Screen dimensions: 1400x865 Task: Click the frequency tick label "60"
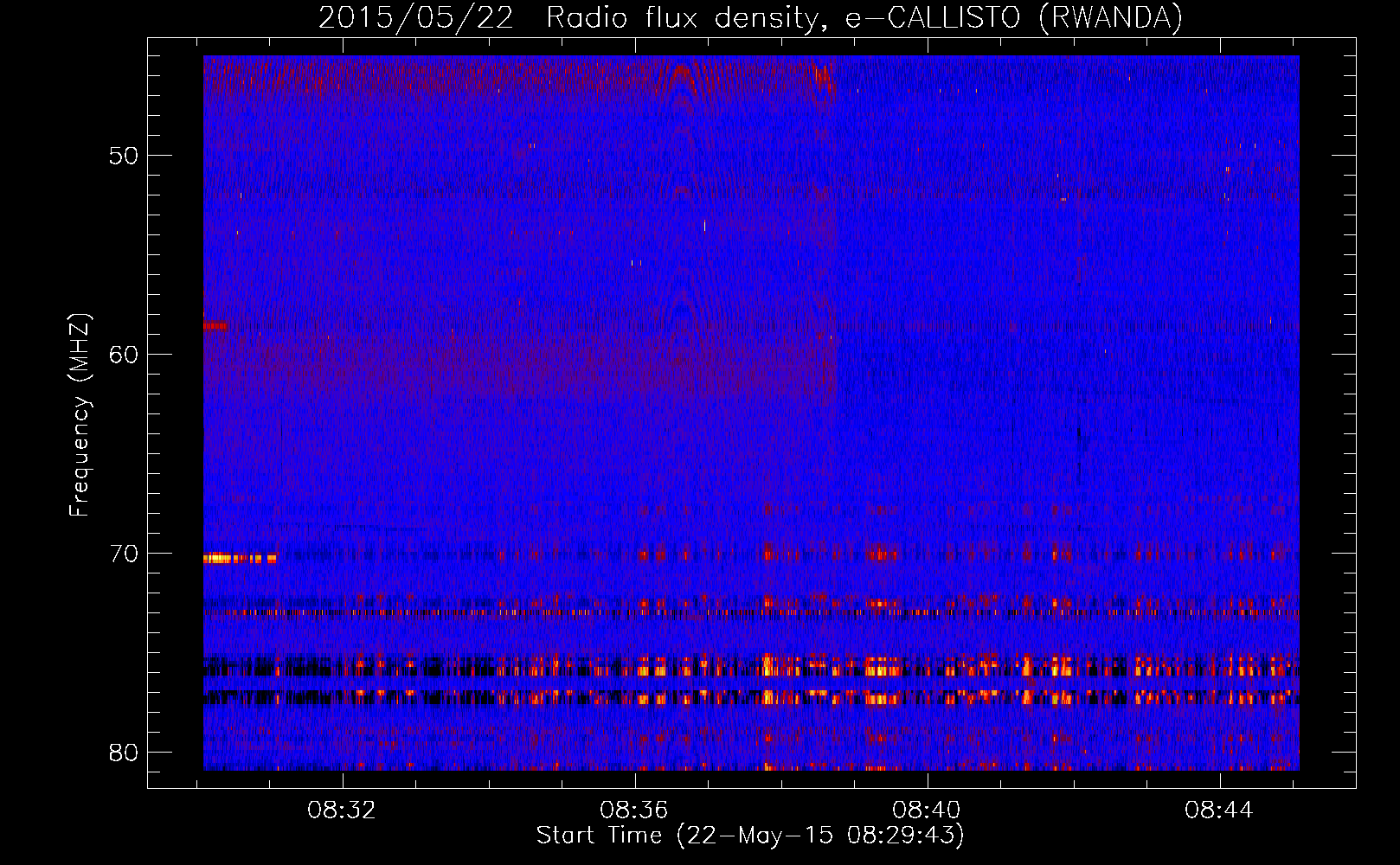pyautogui.click(x=124, y=355)
